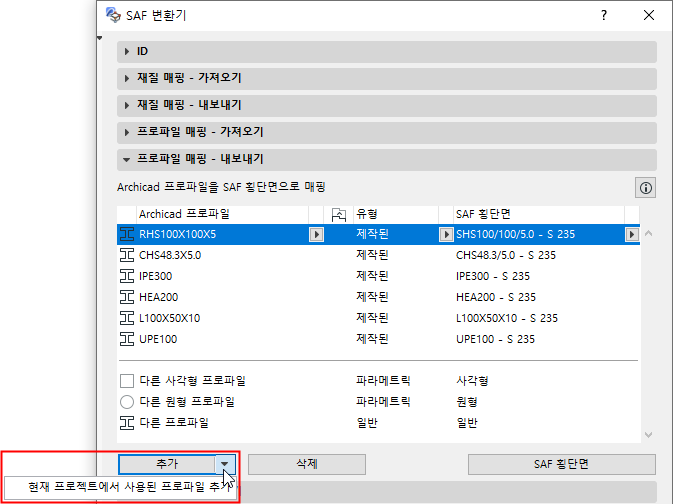
Task: Open the 추가 button dropdown arrow
Action: 224,464
